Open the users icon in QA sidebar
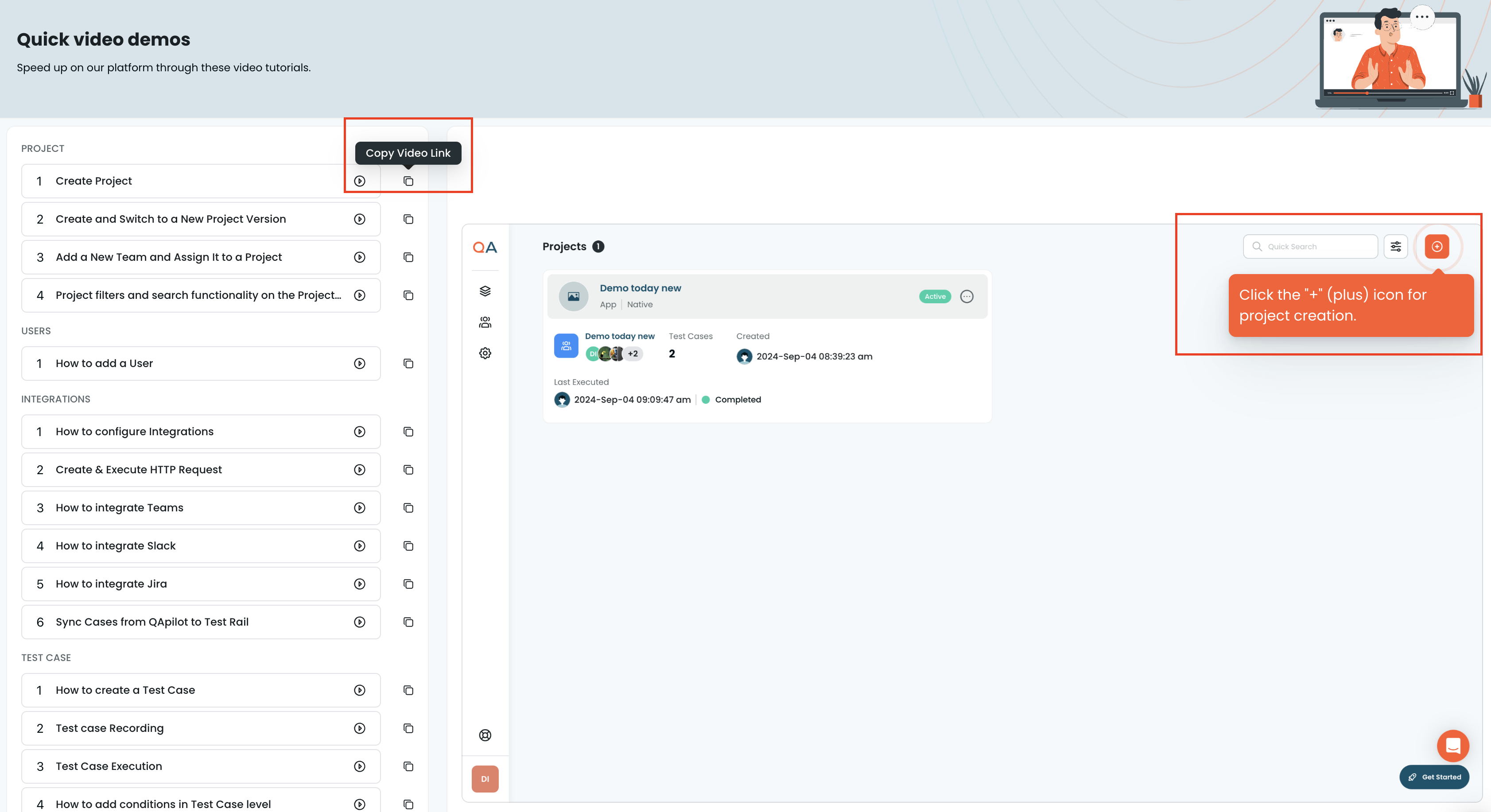Image resolution: width=1491 pixels, height=812 pixels. 485,322
